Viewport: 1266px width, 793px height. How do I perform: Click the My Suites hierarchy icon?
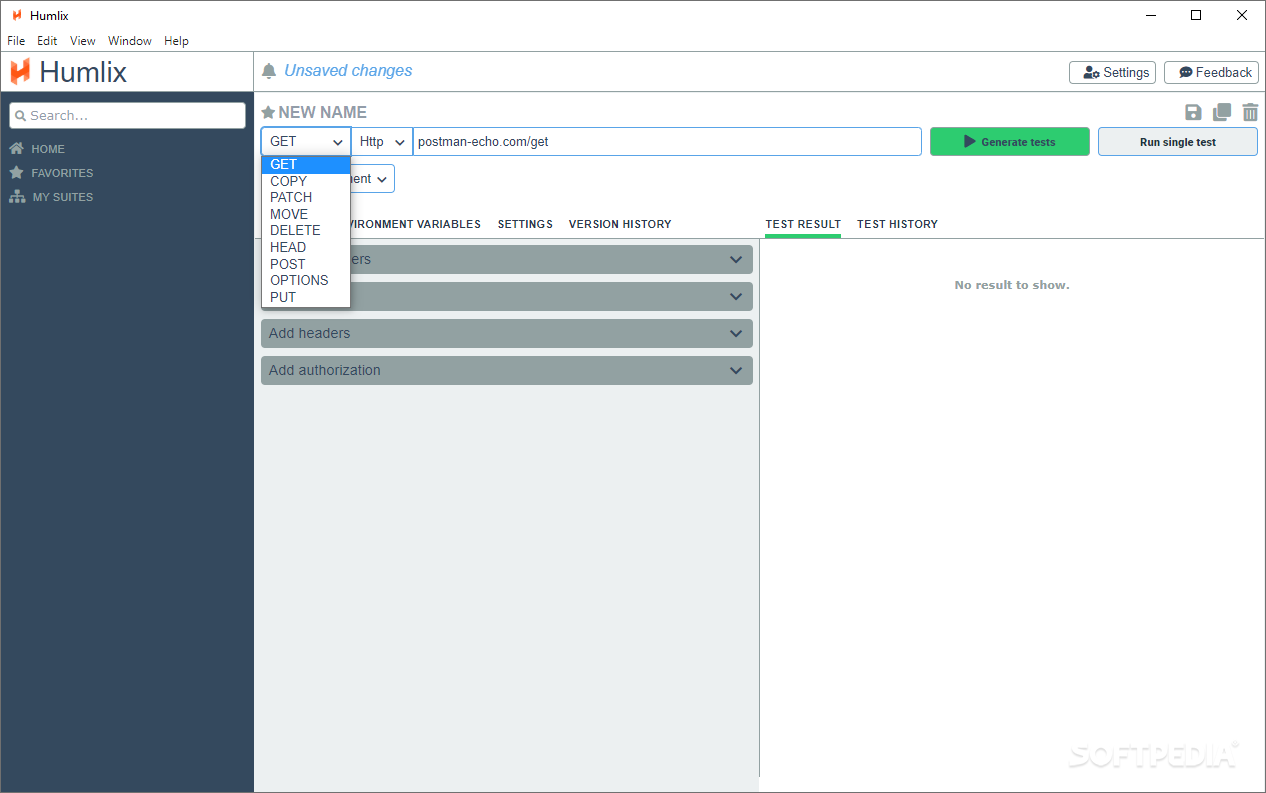pyautogui.click(x=17, y=197)
